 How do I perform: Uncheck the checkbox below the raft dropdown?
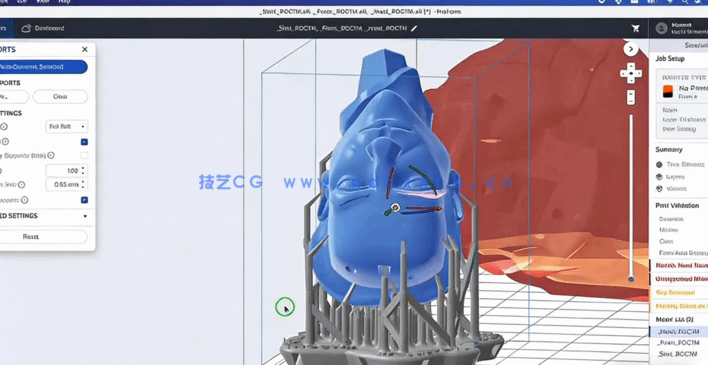coord(84,142)
